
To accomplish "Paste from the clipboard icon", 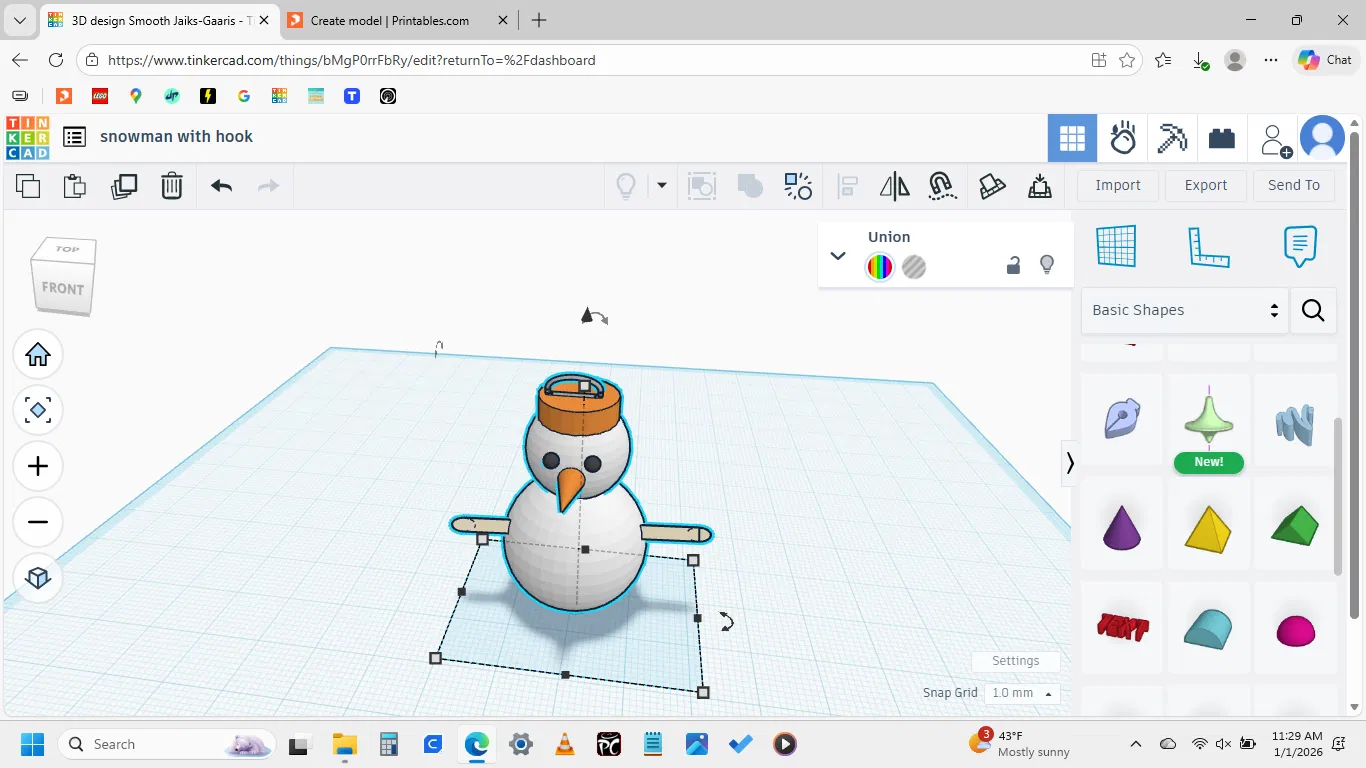I will 75,186.
